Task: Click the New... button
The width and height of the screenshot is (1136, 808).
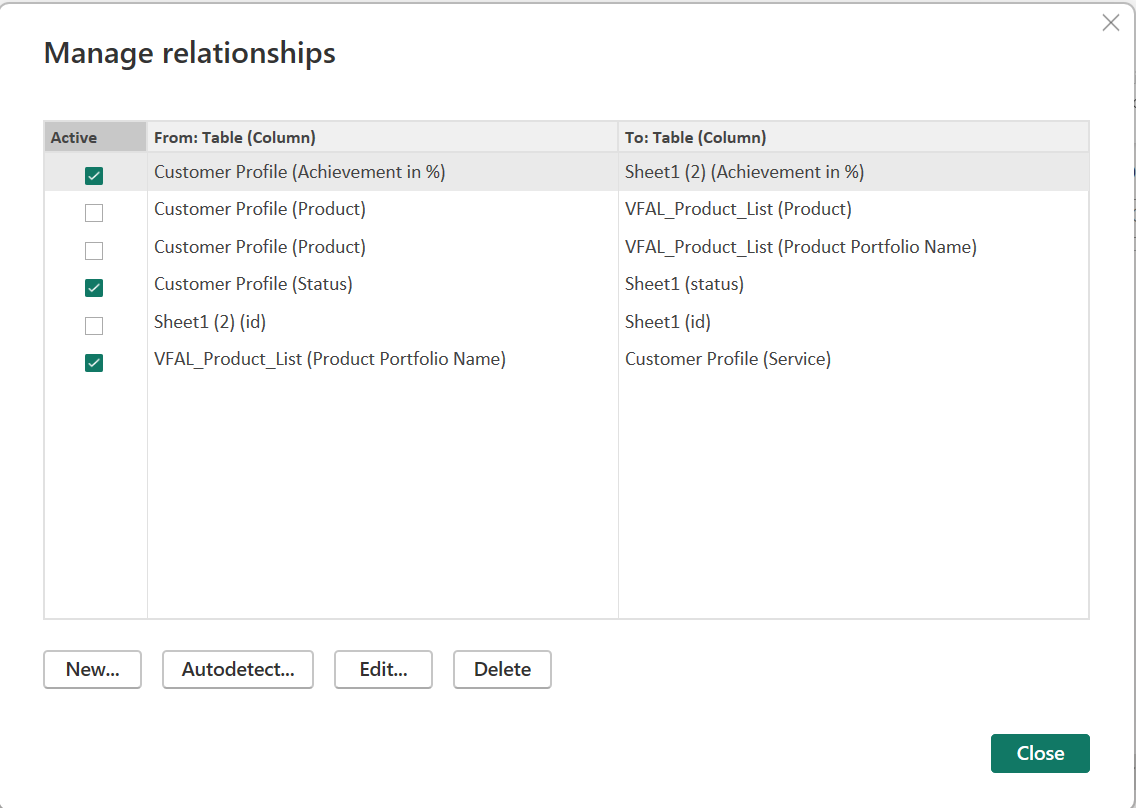Action: point(93,669)
